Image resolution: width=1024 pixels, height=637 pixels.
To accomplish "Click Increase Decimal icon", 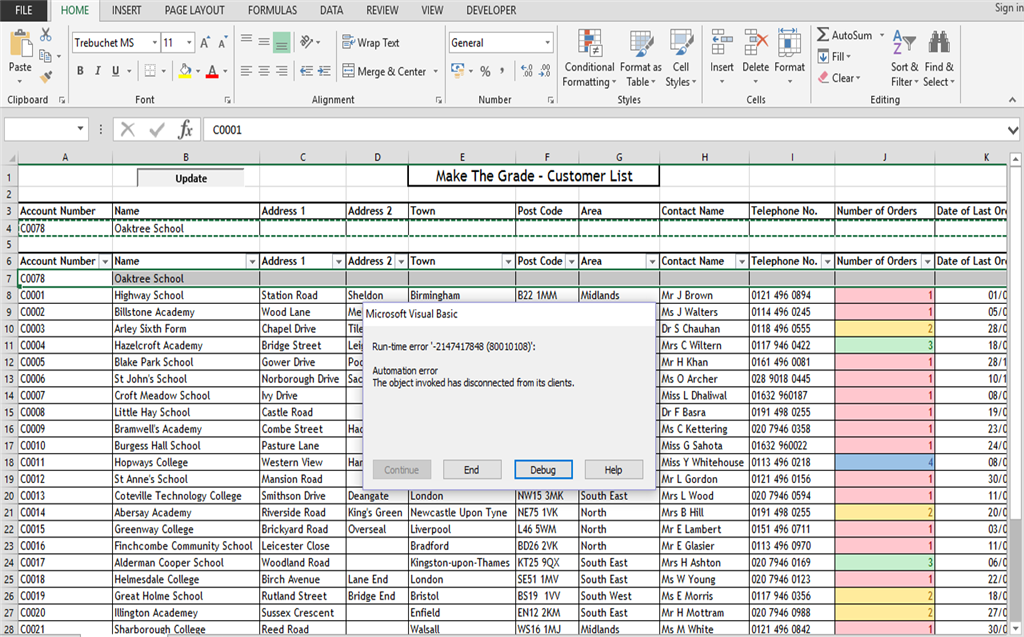I will (527, 71).
